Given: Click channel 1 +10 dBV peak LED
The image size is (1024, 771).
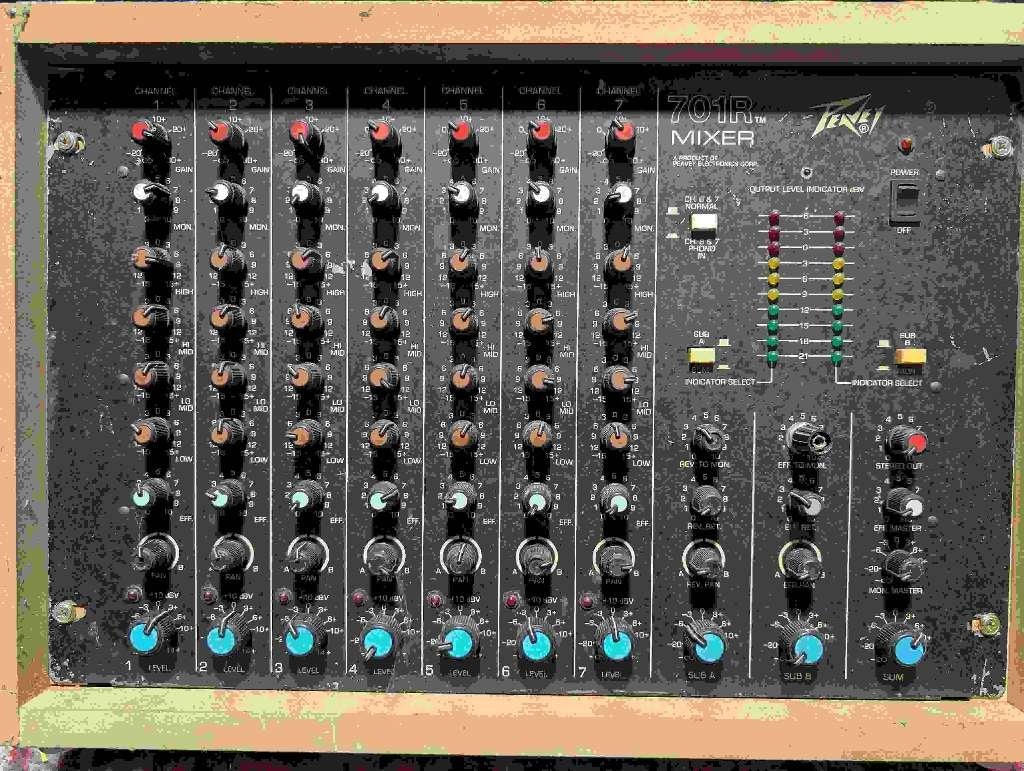Looking at the screenshot, I should point(134,594).
